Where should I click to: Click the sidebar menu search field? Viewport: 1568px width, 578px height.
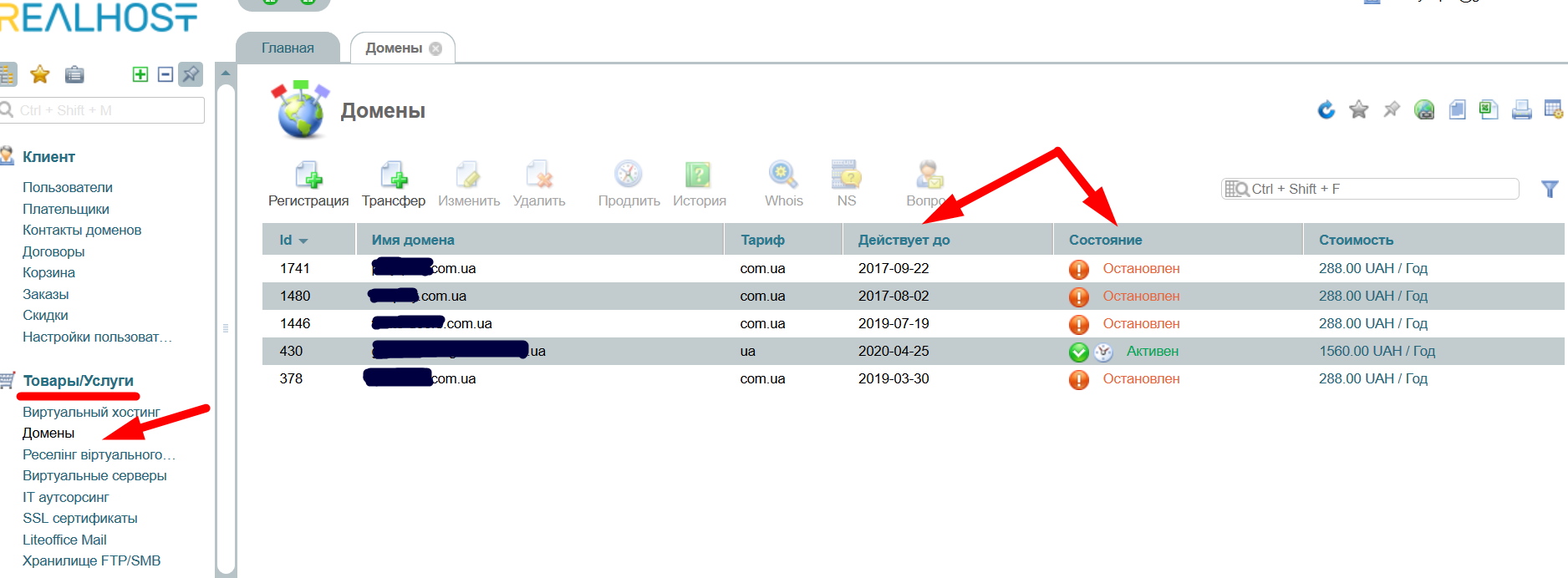[102, 110]
